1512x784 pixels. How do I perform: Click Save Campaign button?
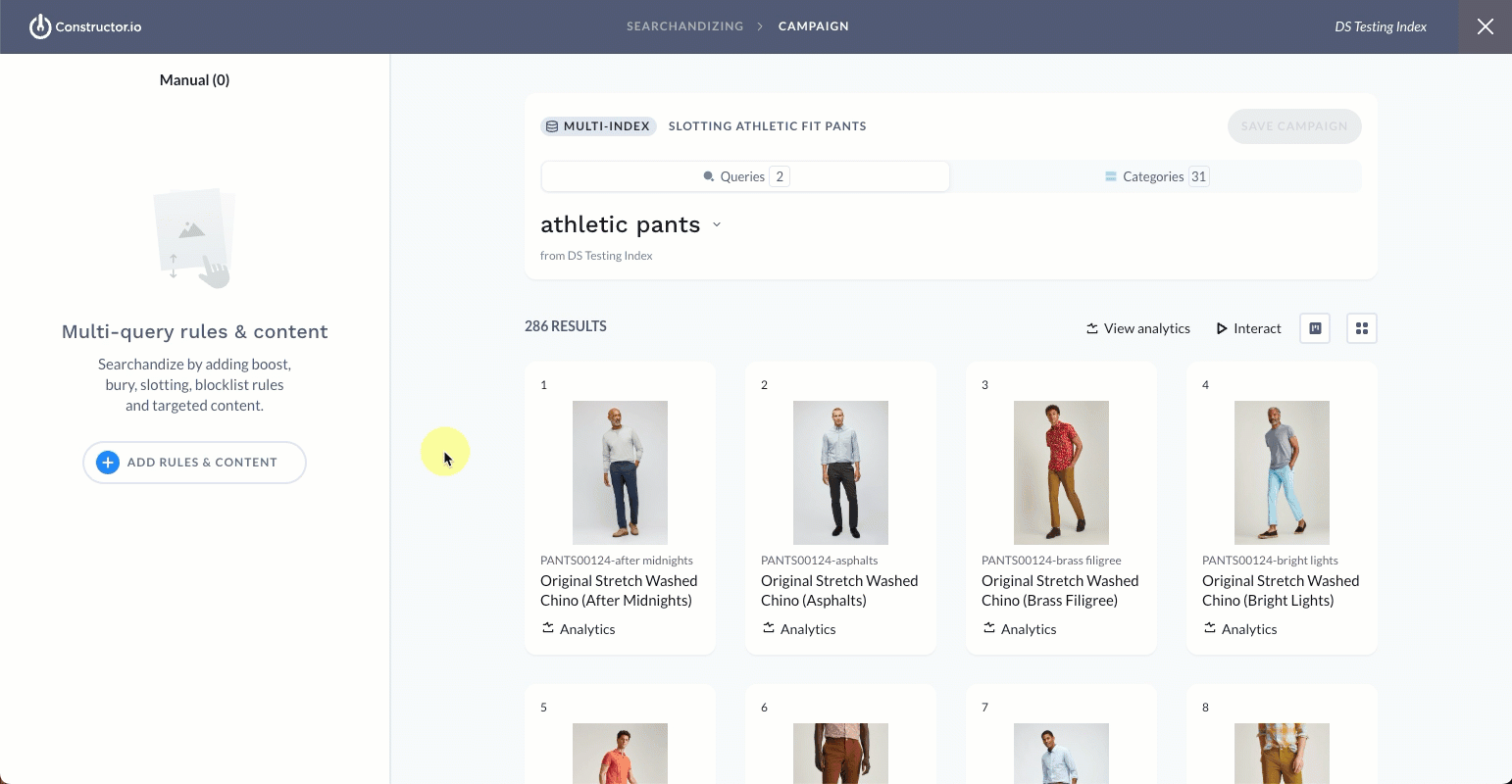[x=1294, y=126]
